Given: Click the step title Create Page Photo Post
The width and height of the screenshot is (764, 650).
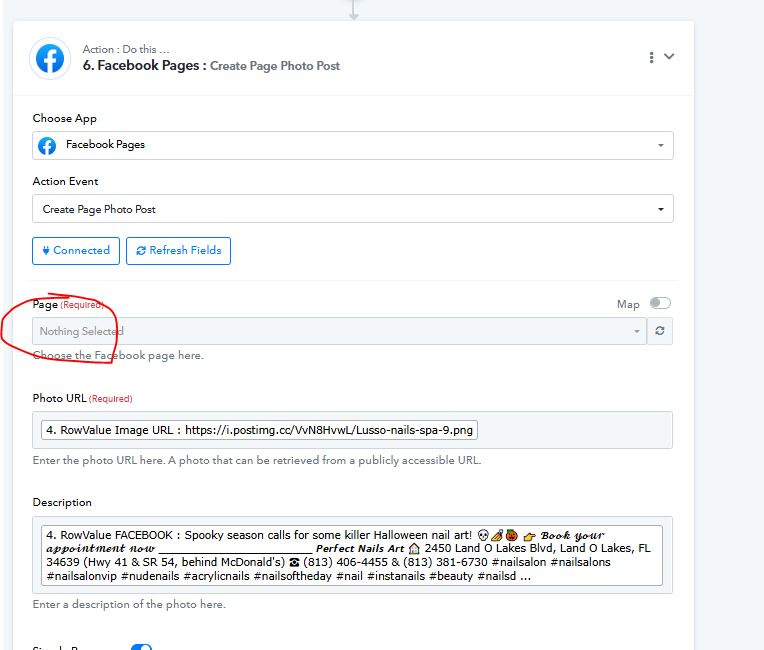Looking at the screenshot, I should click(x=275, y=66).
